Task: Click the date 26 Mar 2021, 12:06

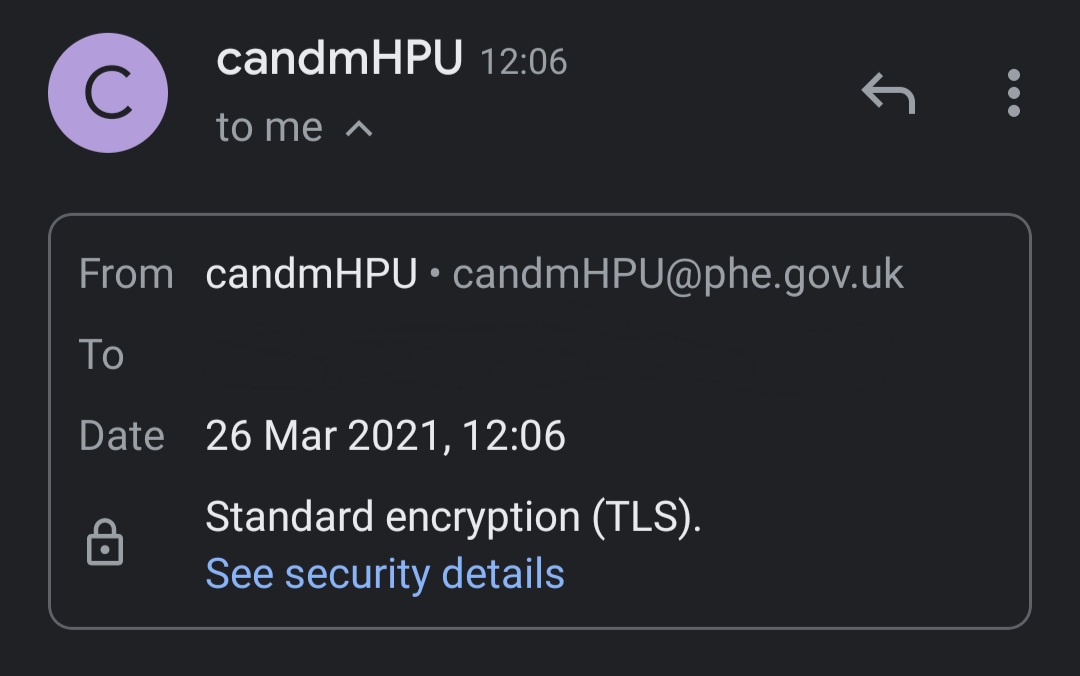Action: coord(385,436)
